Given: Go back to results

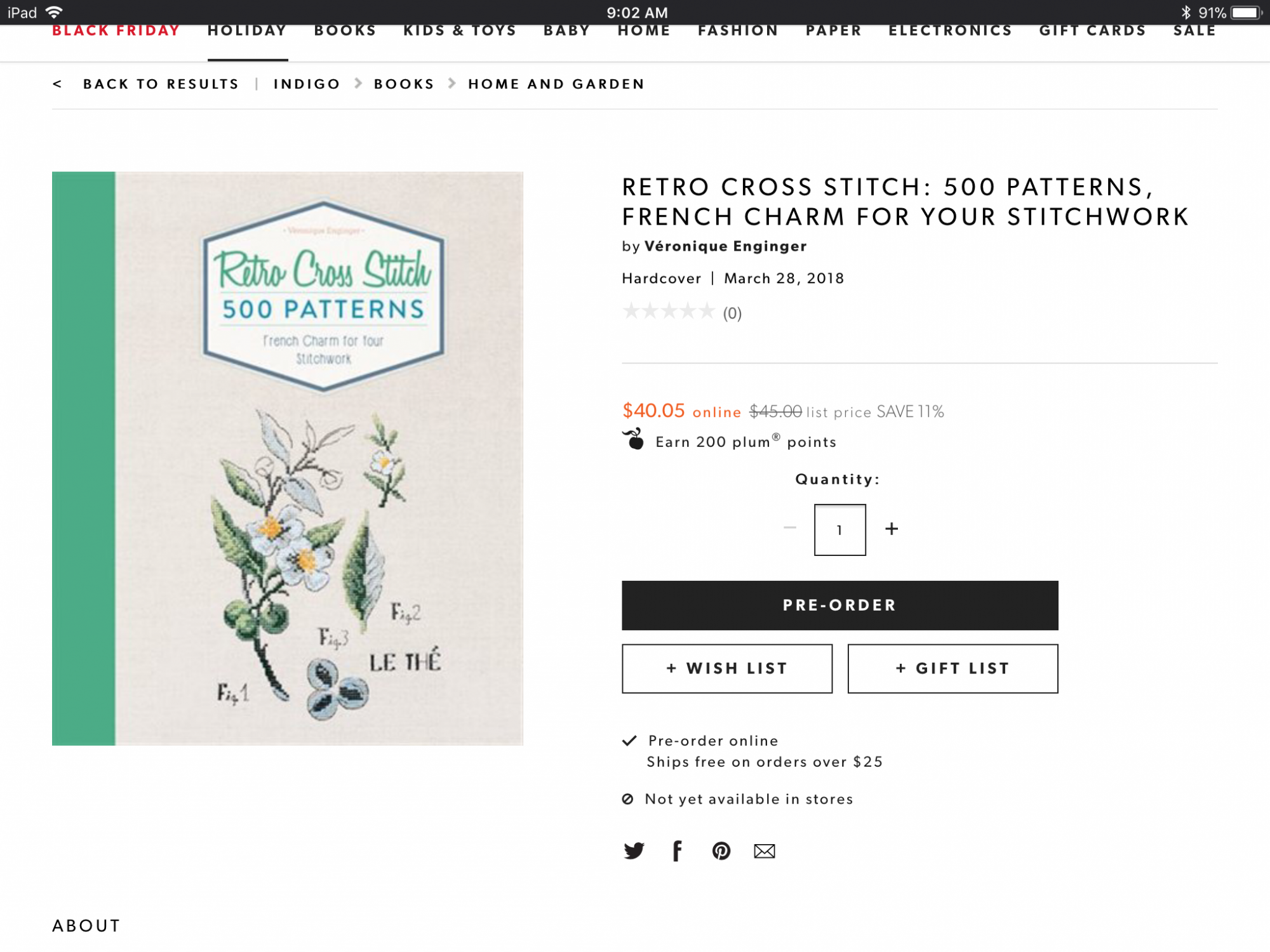Looking at the screenshot, I should click(160, 84).
